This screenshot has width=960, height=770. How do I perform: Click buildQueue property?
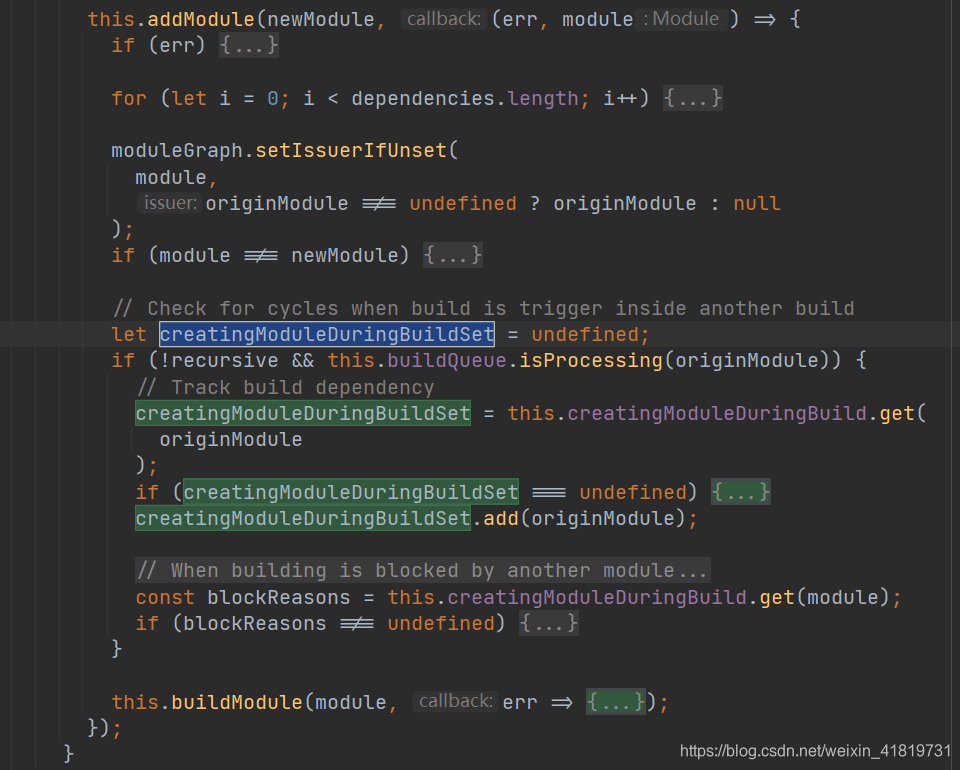tap(446, 361)
